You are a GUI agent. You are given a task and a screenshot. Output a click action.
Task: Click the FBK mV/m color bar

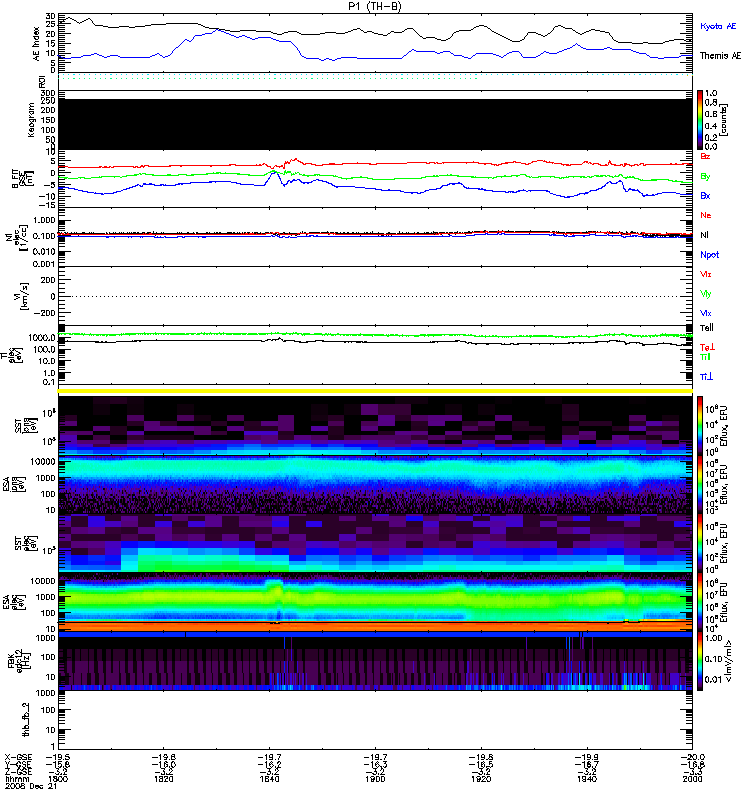point(700,662)
